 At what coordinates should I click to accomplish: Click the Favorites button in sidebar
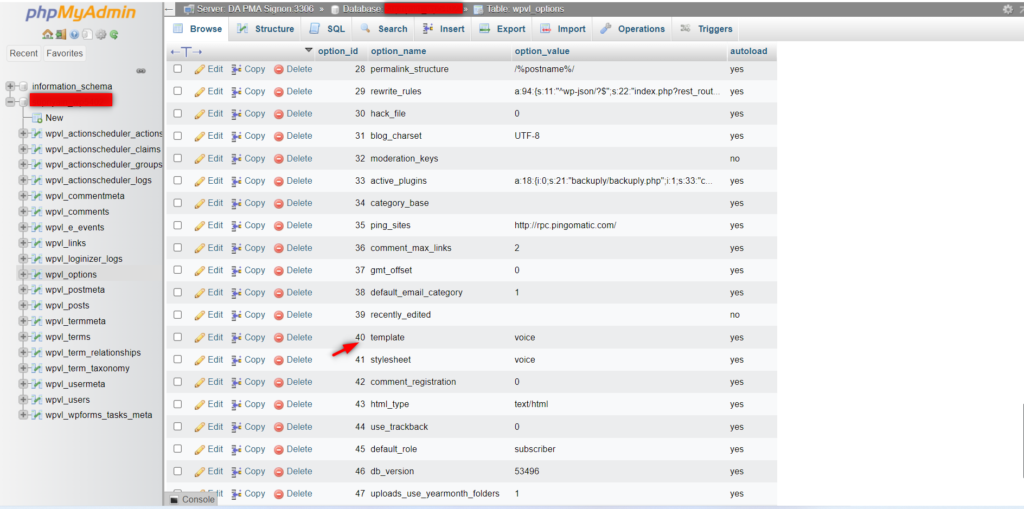pos(64,53)
